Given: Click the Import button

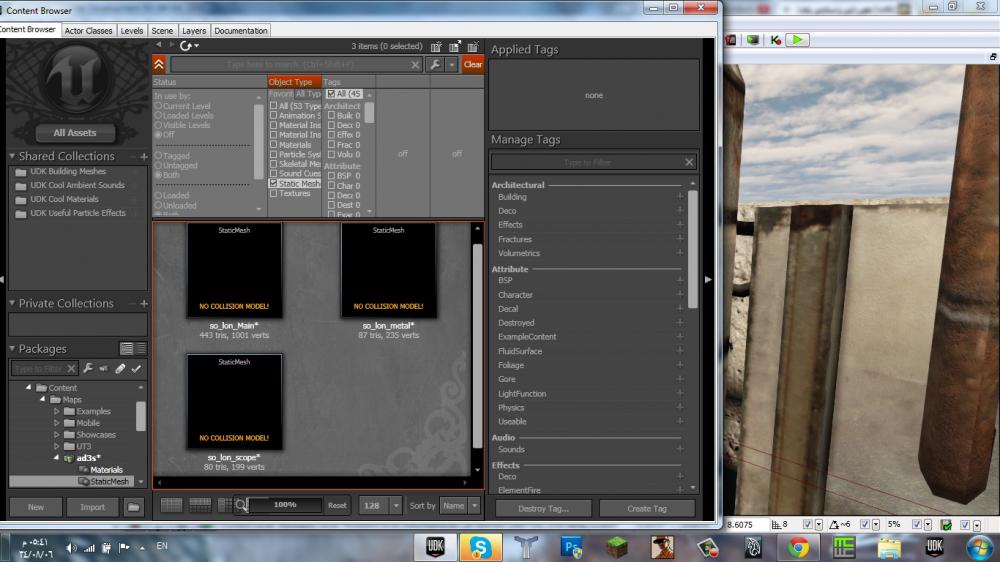Looking at the screenshot, I should click(x=92, y=507).
